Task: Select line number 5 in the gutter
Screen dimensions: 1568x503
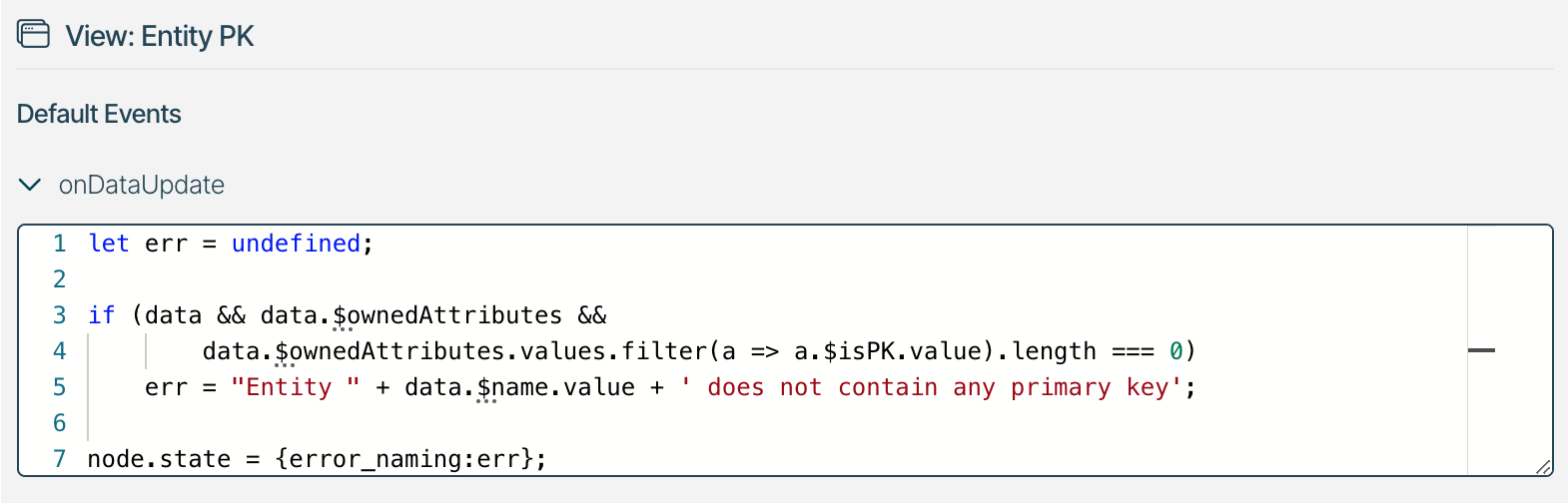Action: pos(60,387)
